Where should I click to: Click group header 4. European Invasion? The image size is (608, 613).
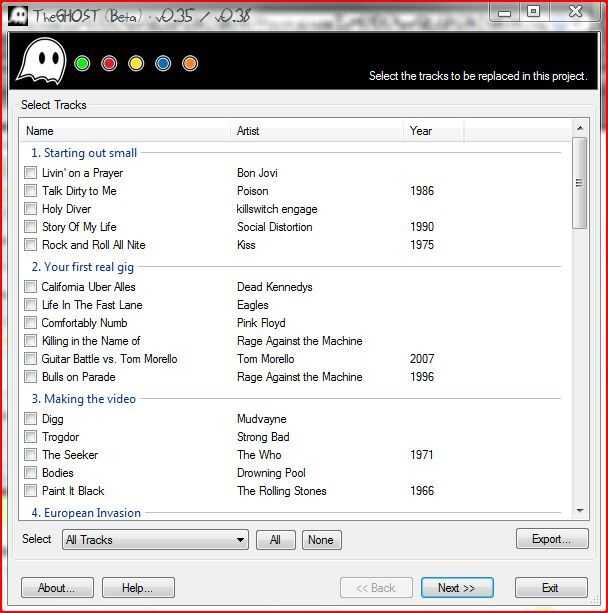86,513
